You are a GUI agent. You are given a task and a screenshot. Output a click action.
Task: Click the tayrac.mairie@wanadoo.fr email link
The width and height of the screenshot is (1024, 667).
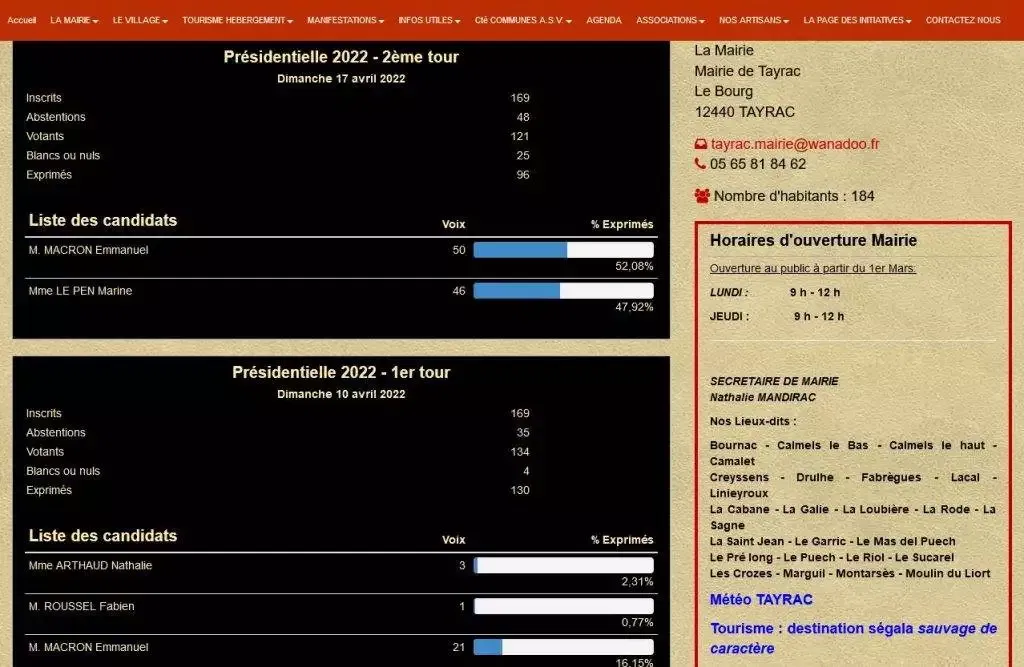point(794,144)
